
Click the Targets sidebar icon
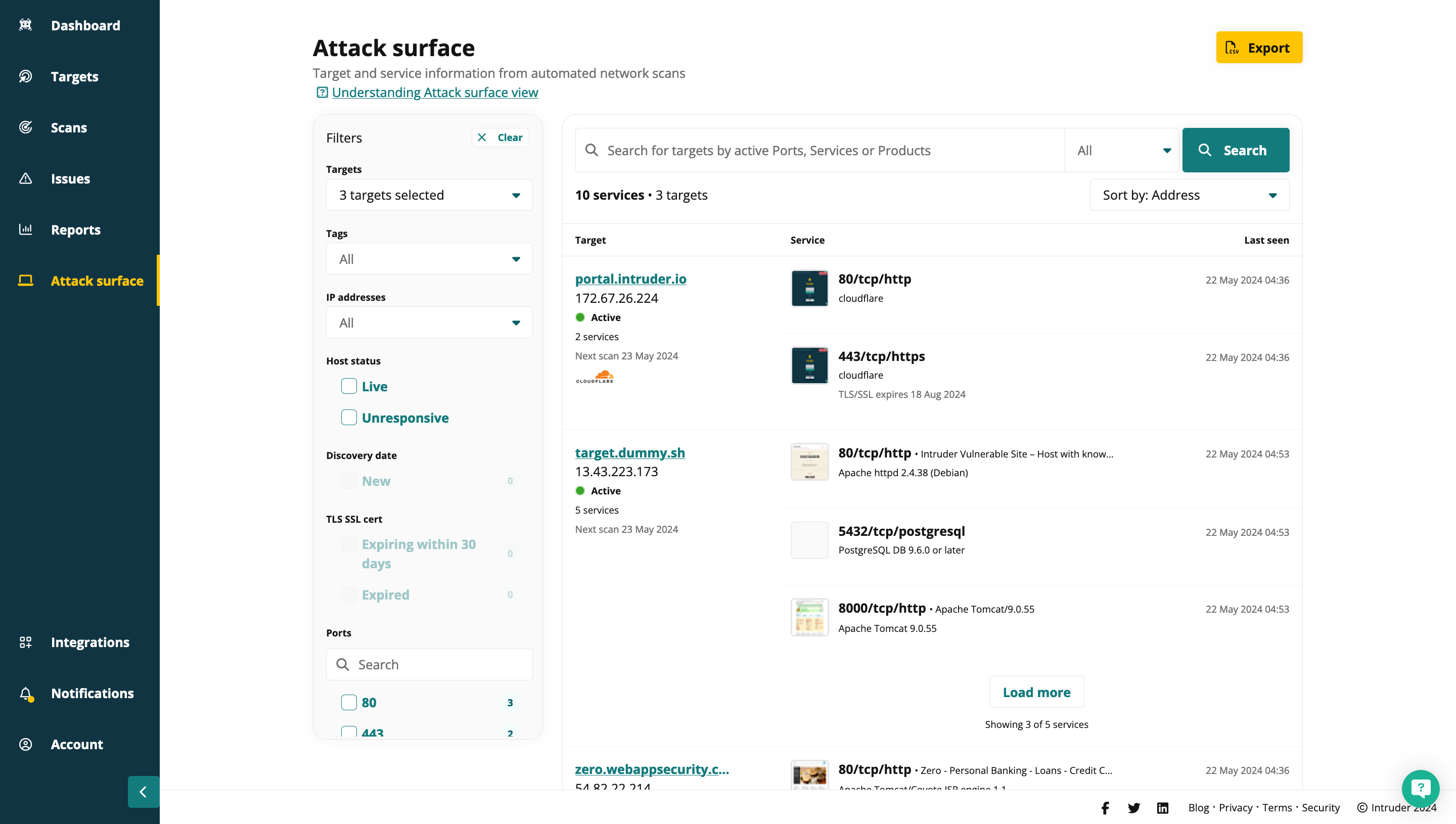pyautogui.click(x=27, y=76)
